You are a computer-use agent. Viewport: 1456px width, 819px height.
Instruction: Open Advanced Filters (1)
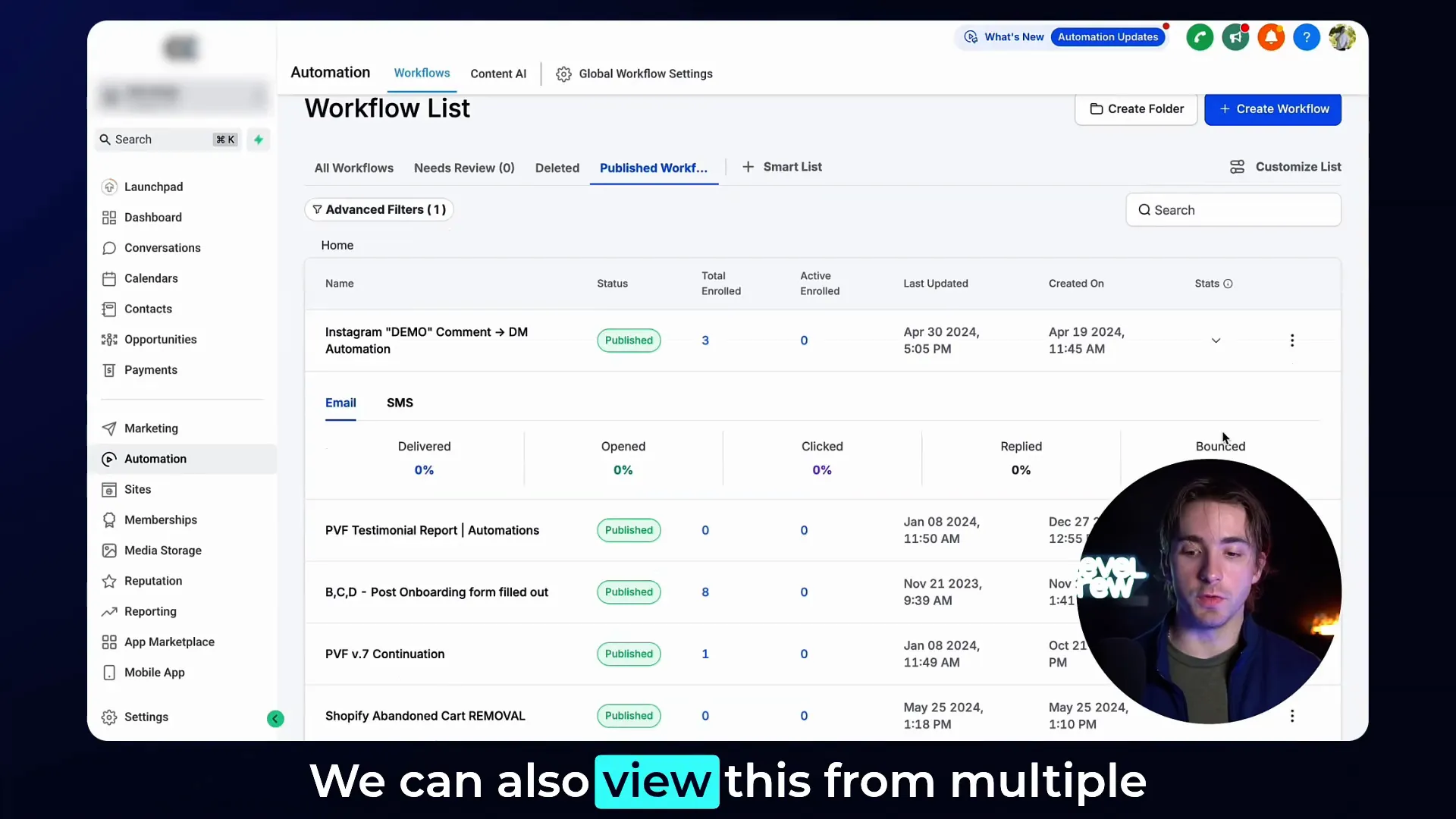pyautogui.click(x=379, y=209)
